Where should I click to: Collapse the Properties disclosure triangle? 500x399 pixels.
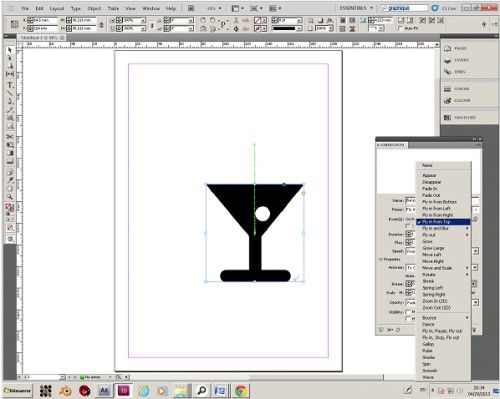point(380,259)
